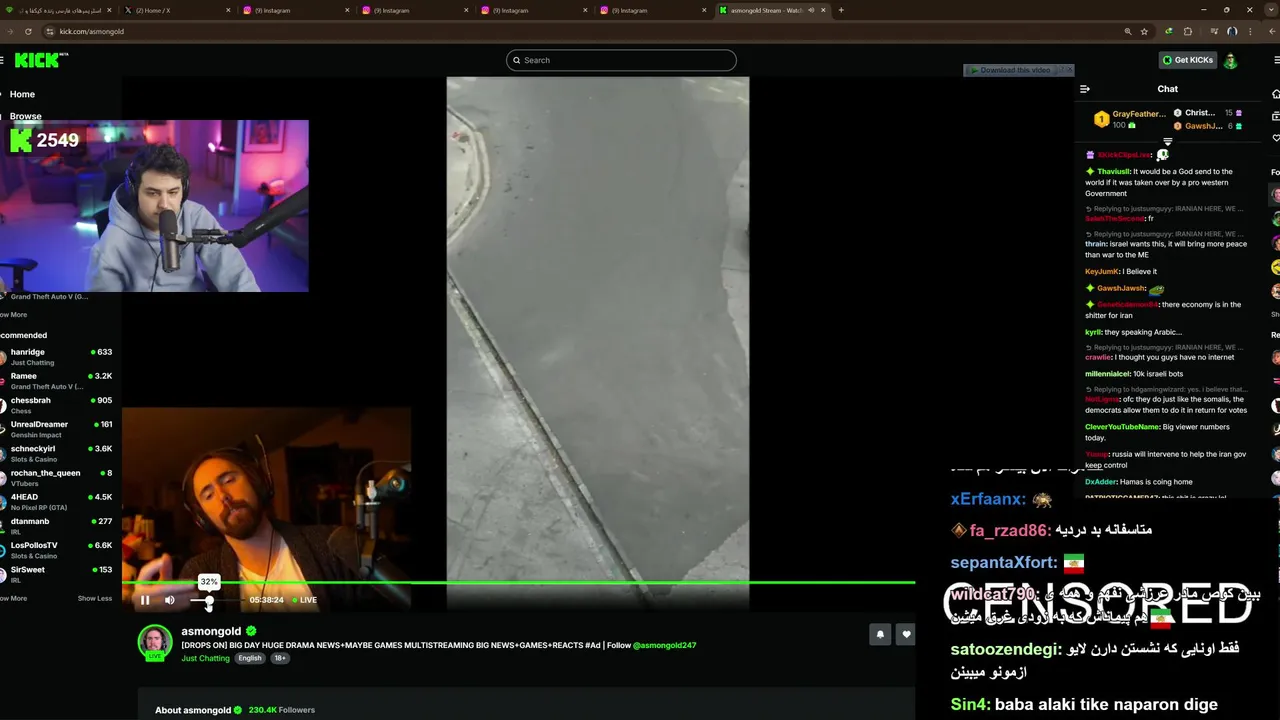Open chessbrah recommended channel
Screen dimensions: 1280x720
56,405
